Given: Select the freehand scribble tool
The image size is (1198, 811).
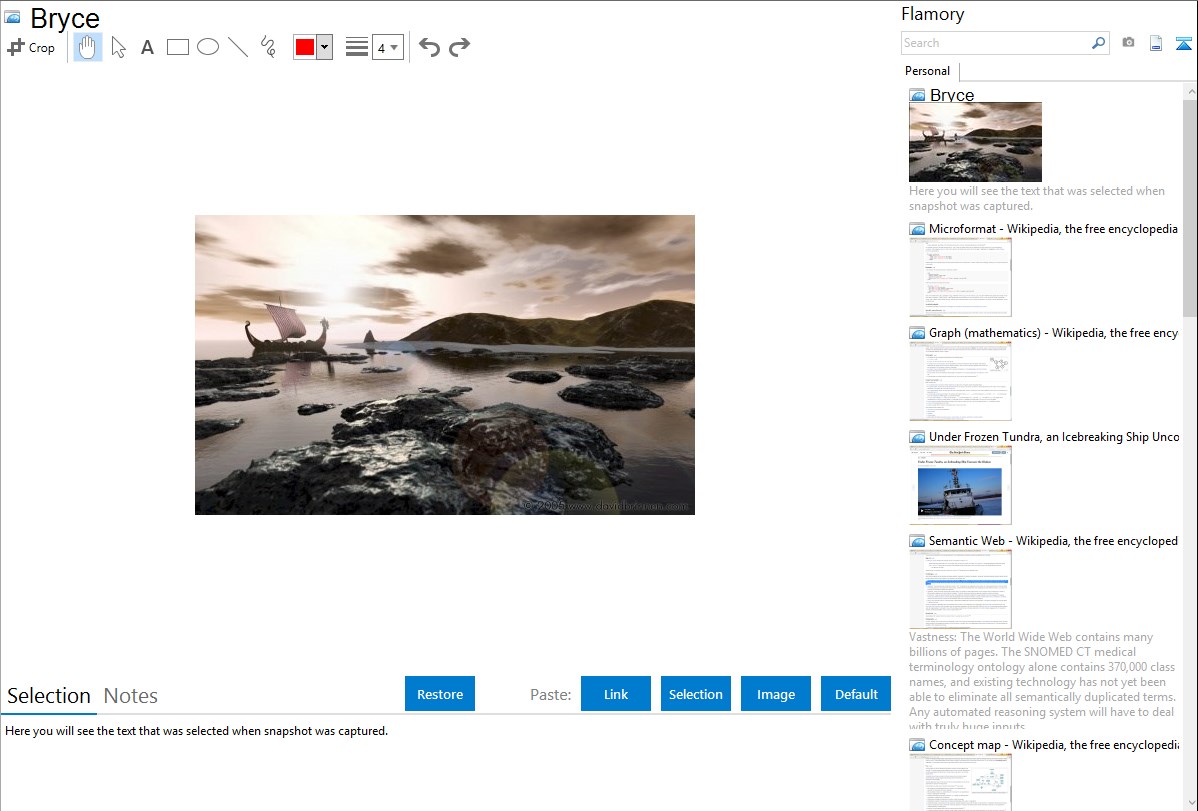Looking at the screenshot, I should pos(268,47).
